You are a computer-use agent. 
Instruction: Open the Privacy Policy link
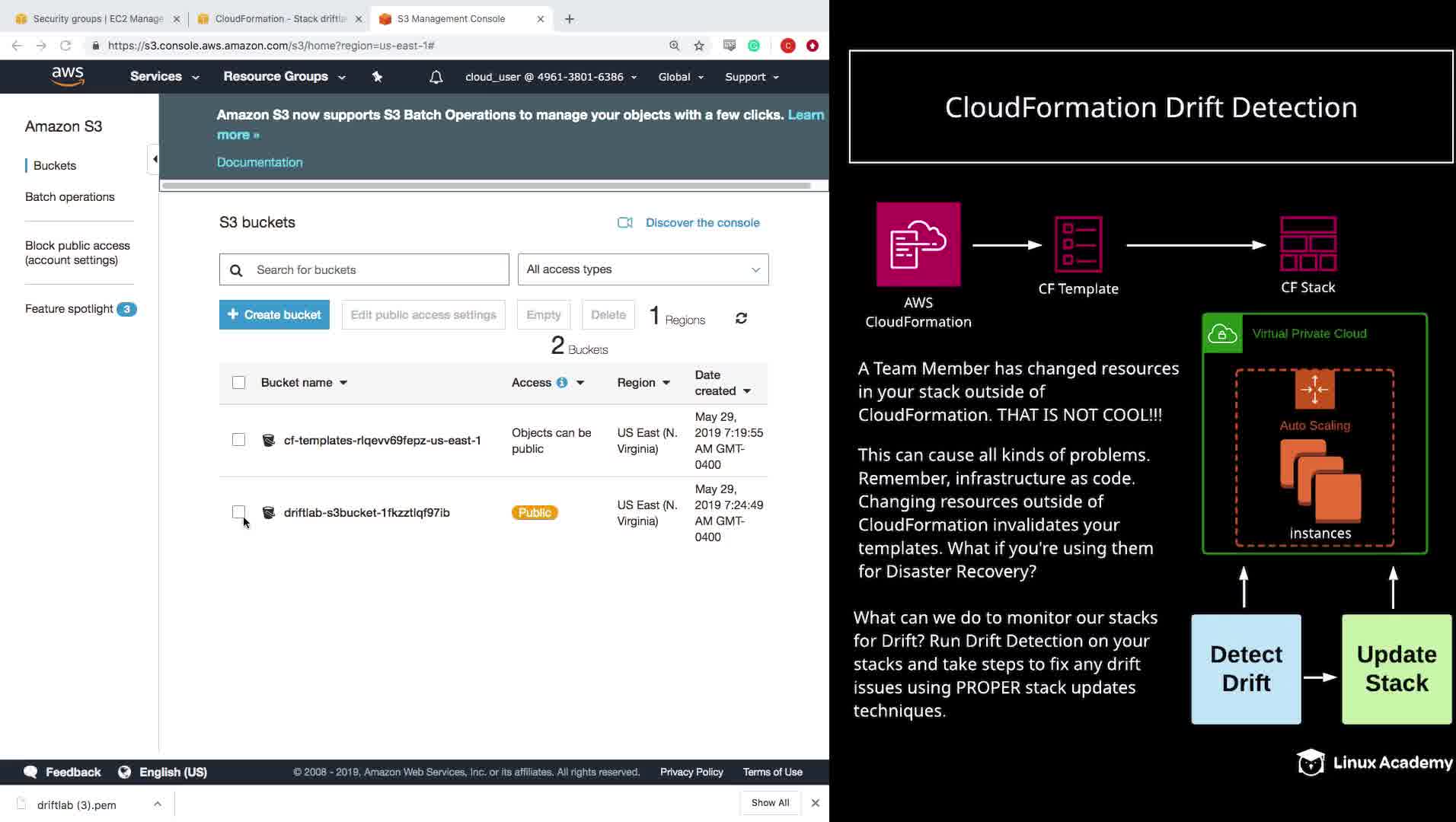coord(691,772)
